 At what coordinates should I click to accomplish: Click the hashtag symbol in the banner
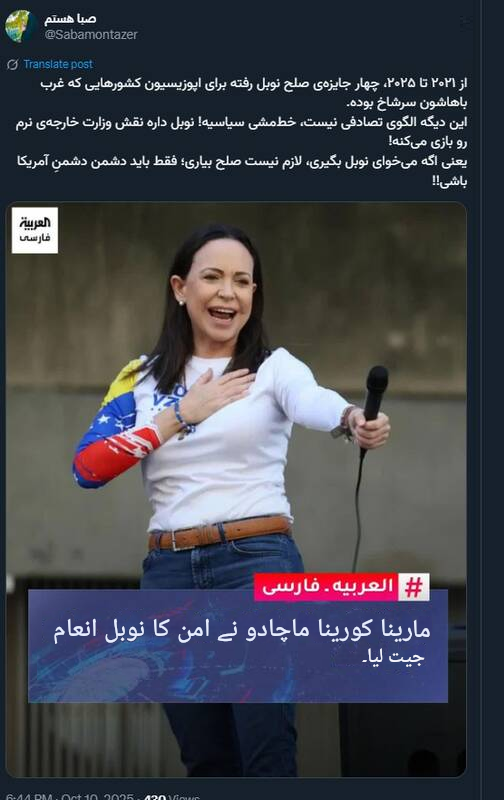[x=413, y=587]
